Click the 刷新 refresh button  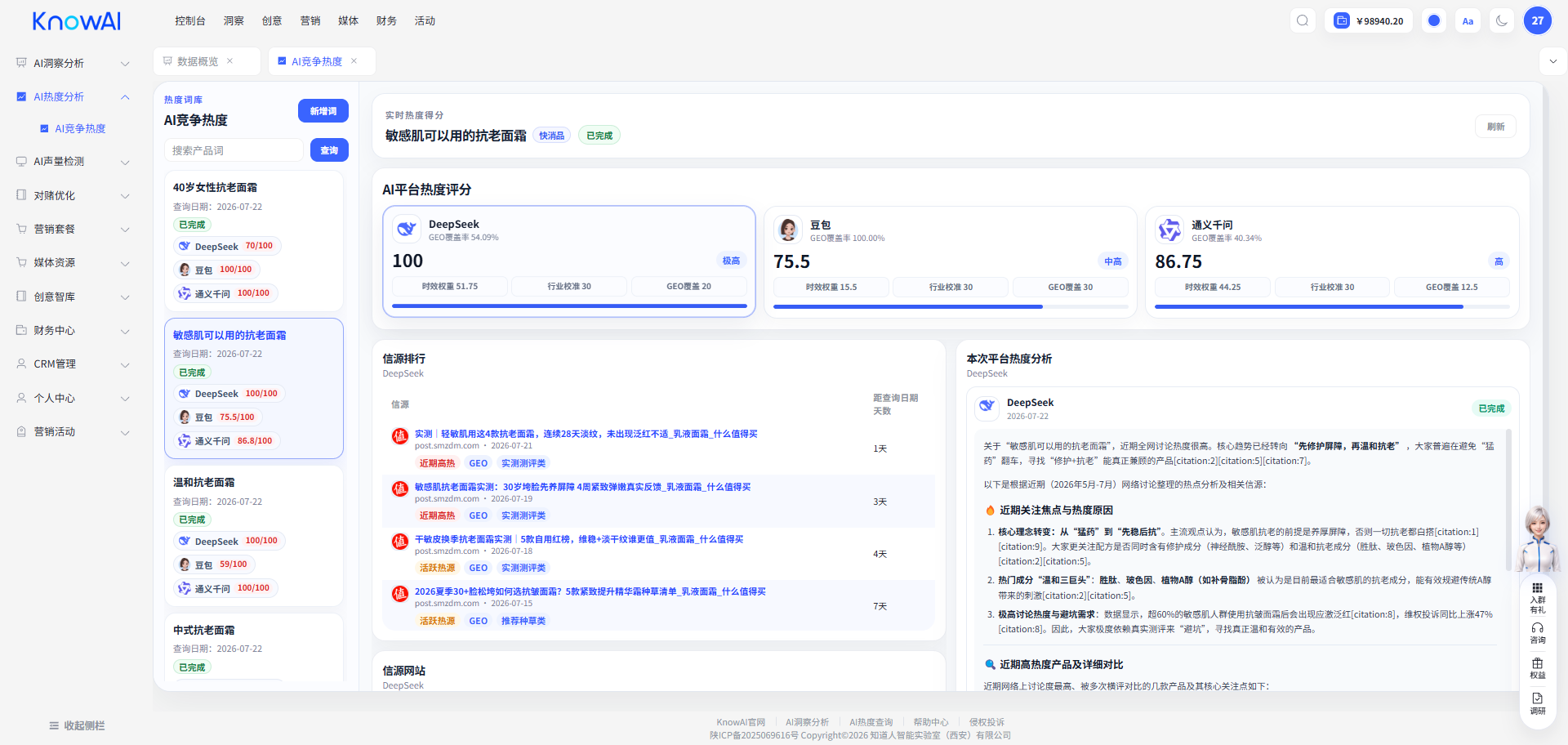click(x=1496, y=127)
